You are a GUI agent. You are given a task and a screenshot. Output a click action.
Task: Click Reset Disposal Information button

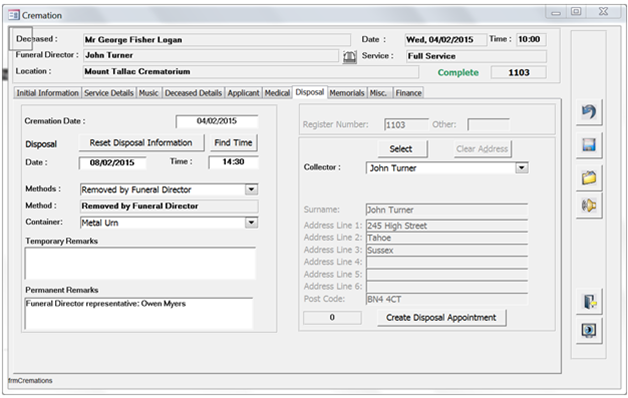[141, 143]
